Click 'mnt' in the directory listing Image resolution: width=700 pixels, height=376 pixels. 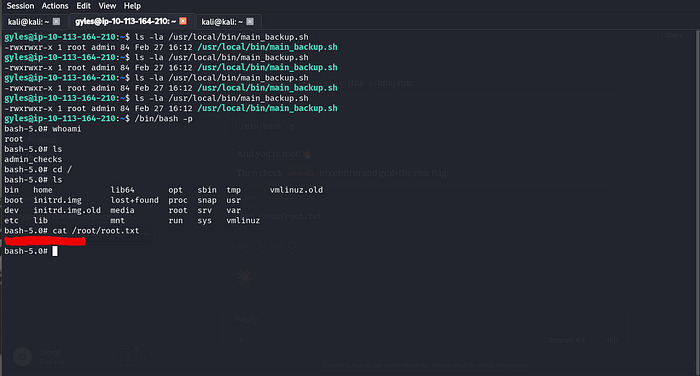[x=117, y=221]
